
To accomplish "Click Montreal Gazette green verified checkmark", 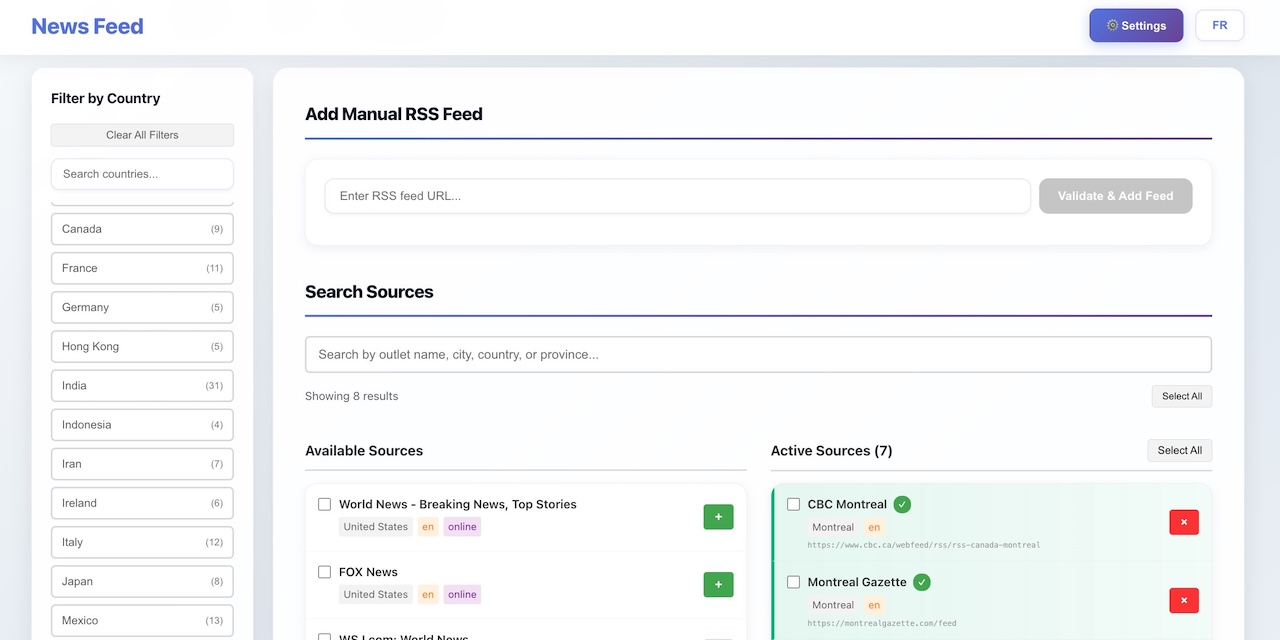I will [x=922, y=582].
